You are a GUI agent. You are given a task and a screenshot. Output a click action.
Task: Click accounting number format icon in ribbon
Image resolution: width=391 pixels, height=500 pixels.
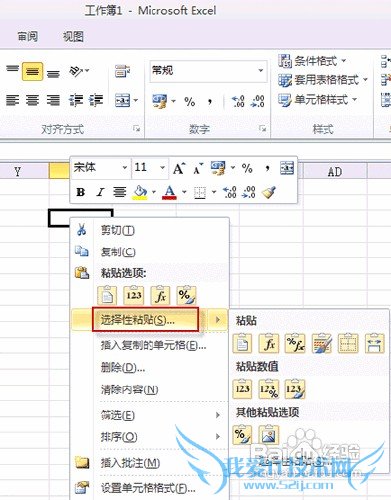(x=160, y=101)
